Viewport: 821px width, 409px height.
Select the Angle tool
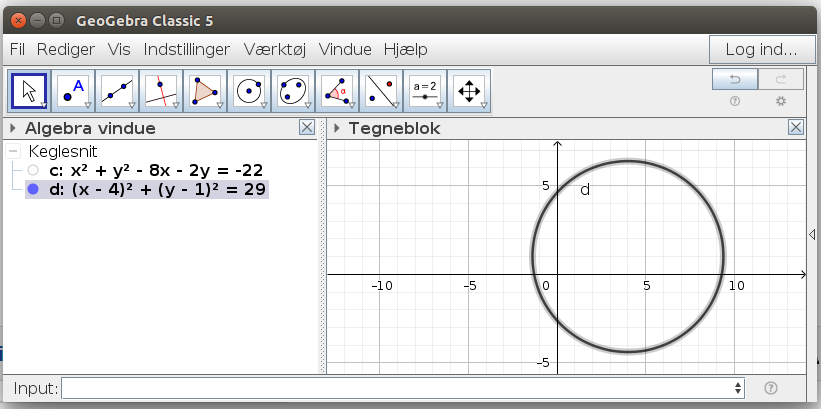tap(337, 91)
